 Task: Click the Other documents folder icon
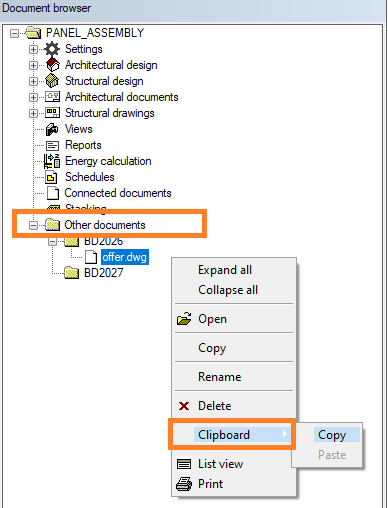[52, 225]
